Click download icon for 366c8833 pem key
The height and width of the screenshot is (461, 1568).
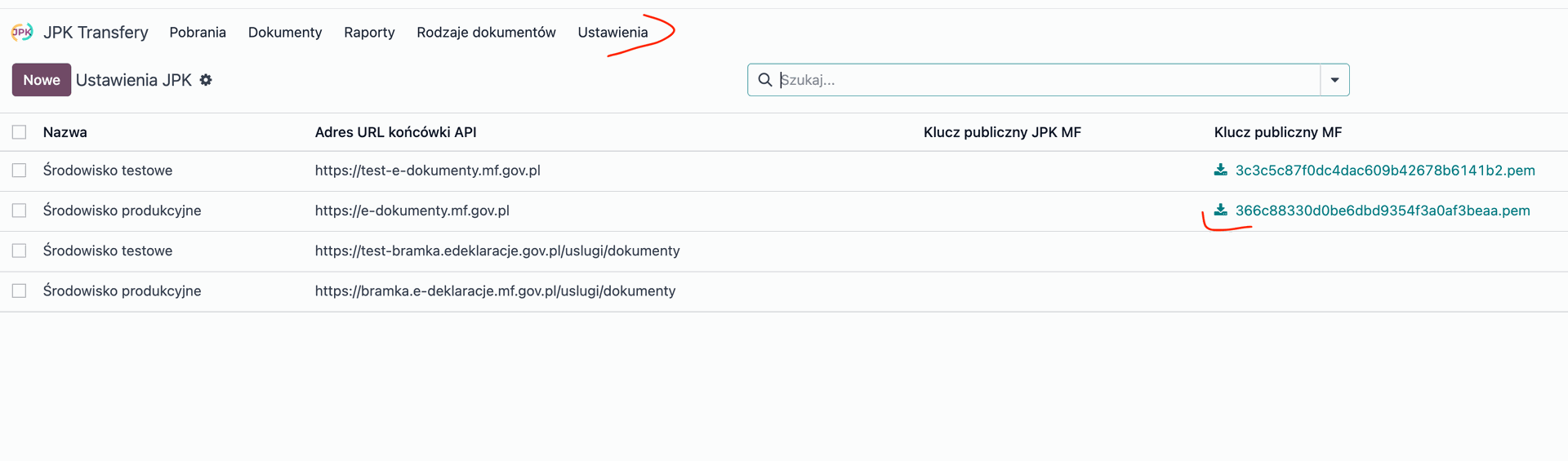pos(1220,210)
